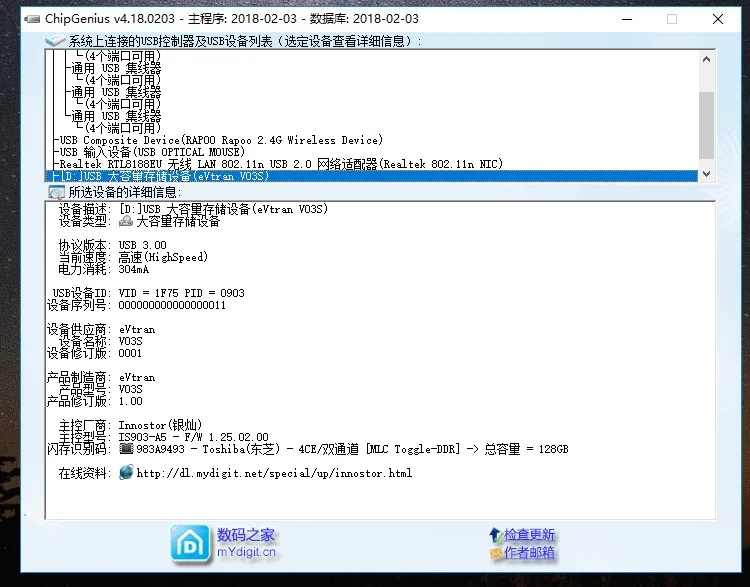Click the 304mA power consumption value
The width and height of the screenshot is (750, 587).
pyautogui.click(x=133, y=269)
